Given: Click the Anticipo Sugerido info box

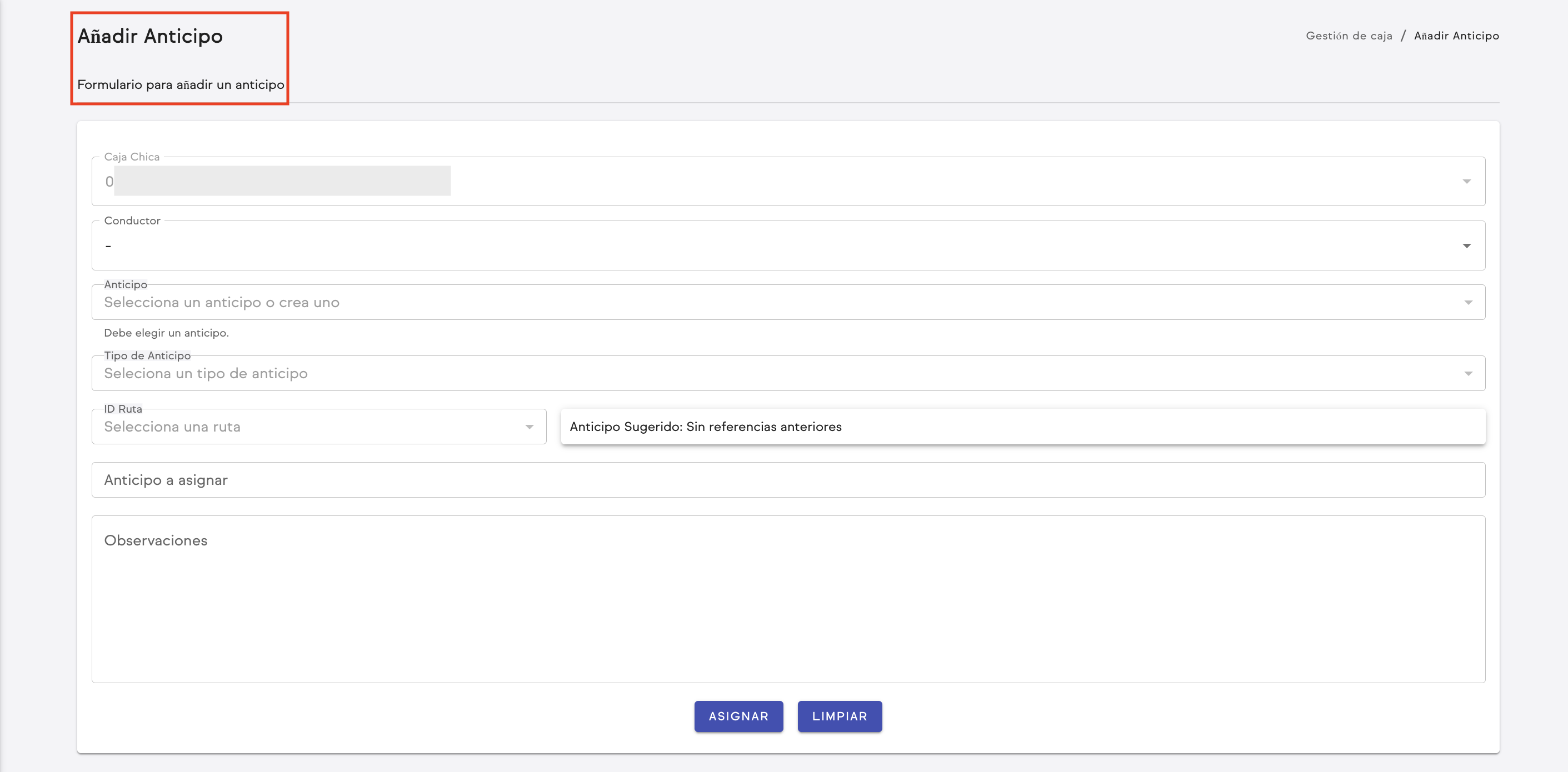Looking at the screenshot, I should (x=1022, y=427).
